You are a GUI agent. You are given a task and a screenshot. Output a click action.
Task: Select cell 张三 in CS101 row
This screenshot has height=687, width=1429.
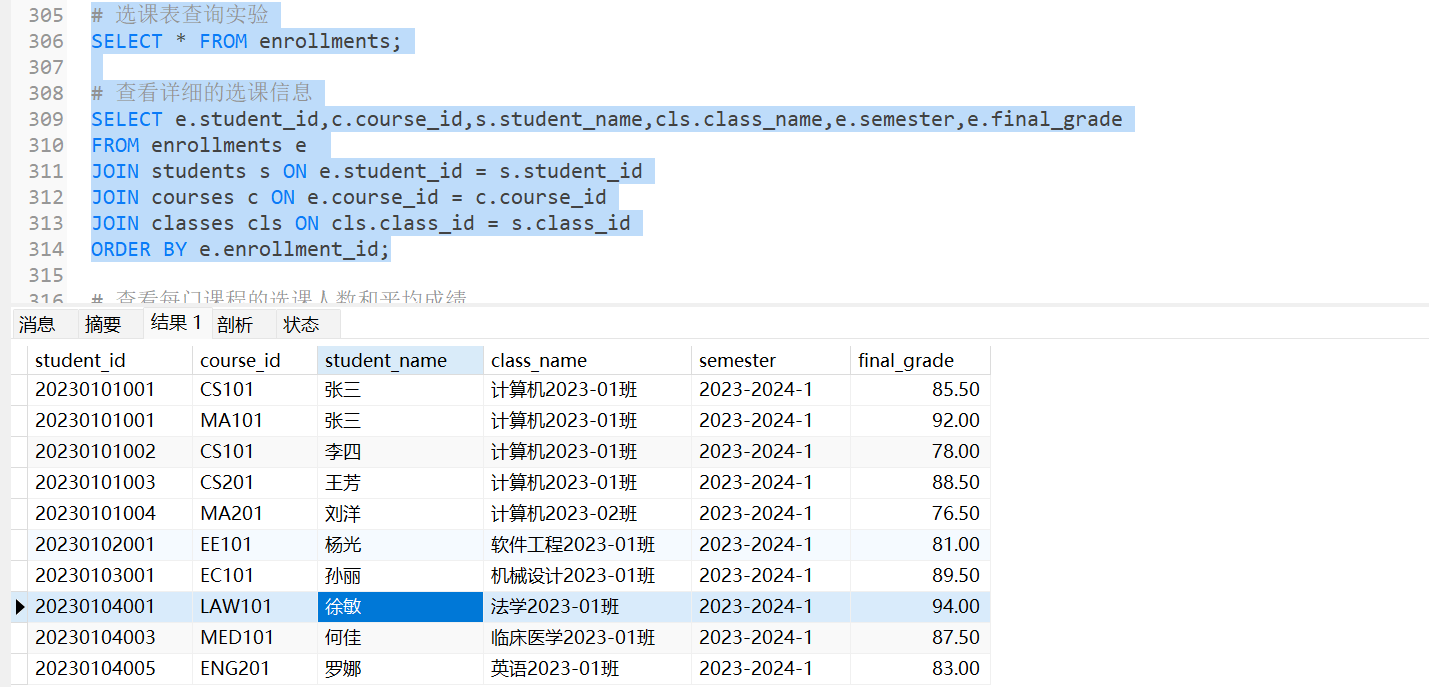(x=400, y=389)
